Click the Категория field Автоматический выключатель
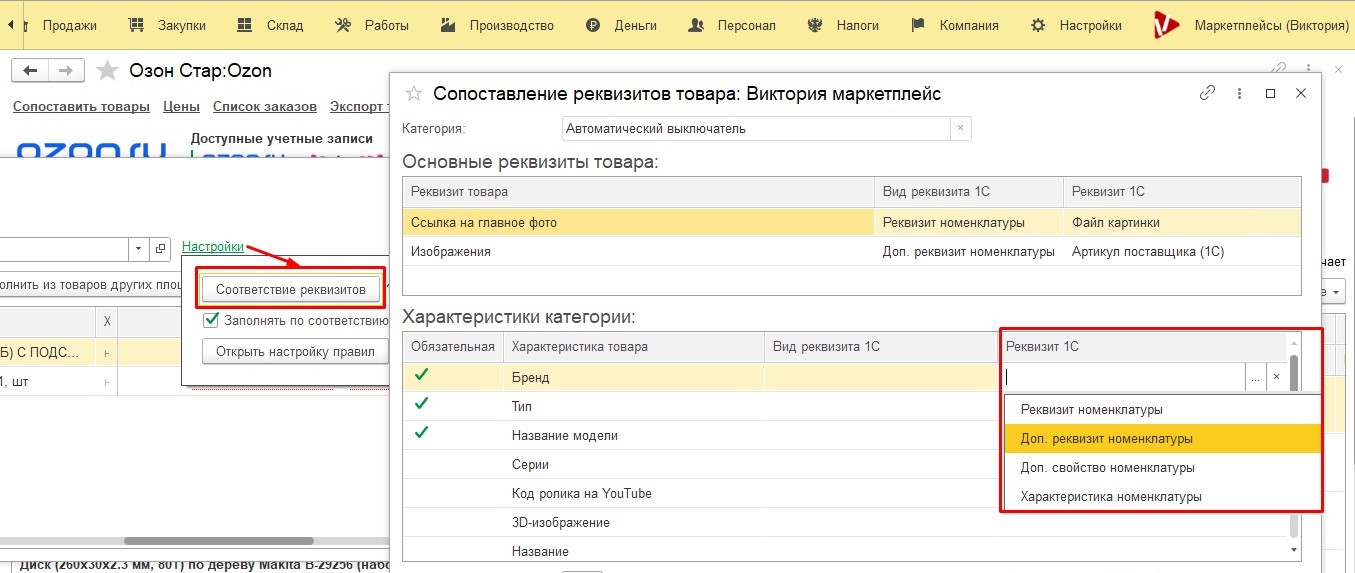This screenshot has width=1355, height=573. point(755,128)
